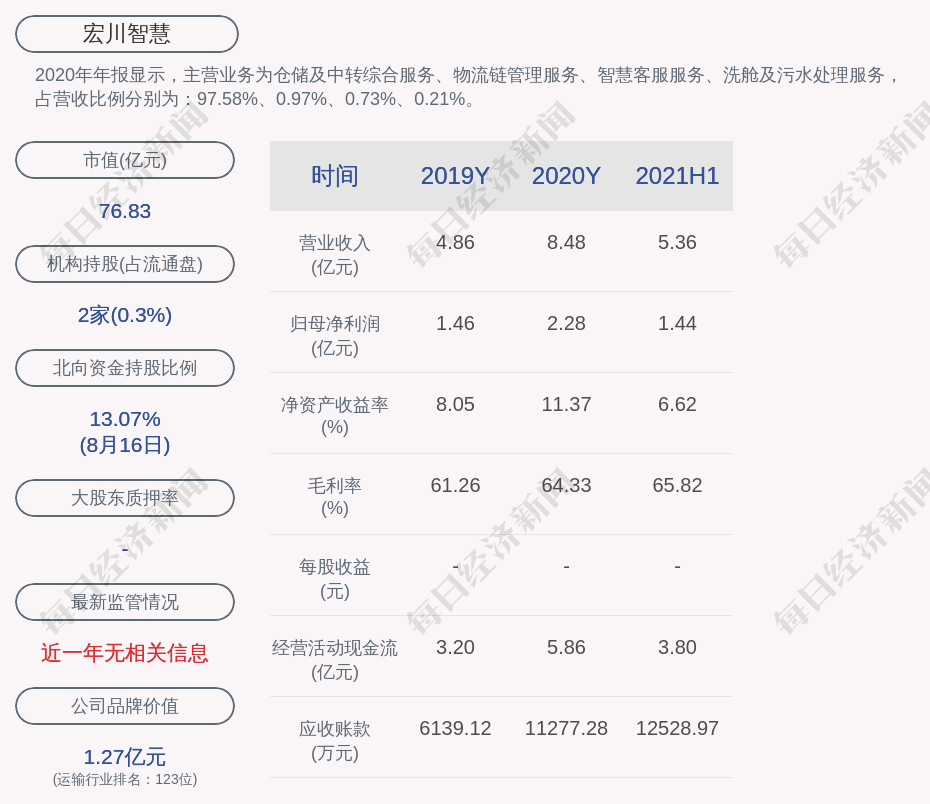Click the 净资产收益率(%) row label
This screenshot has width=930, height=804.
click(x=335, y=416)
